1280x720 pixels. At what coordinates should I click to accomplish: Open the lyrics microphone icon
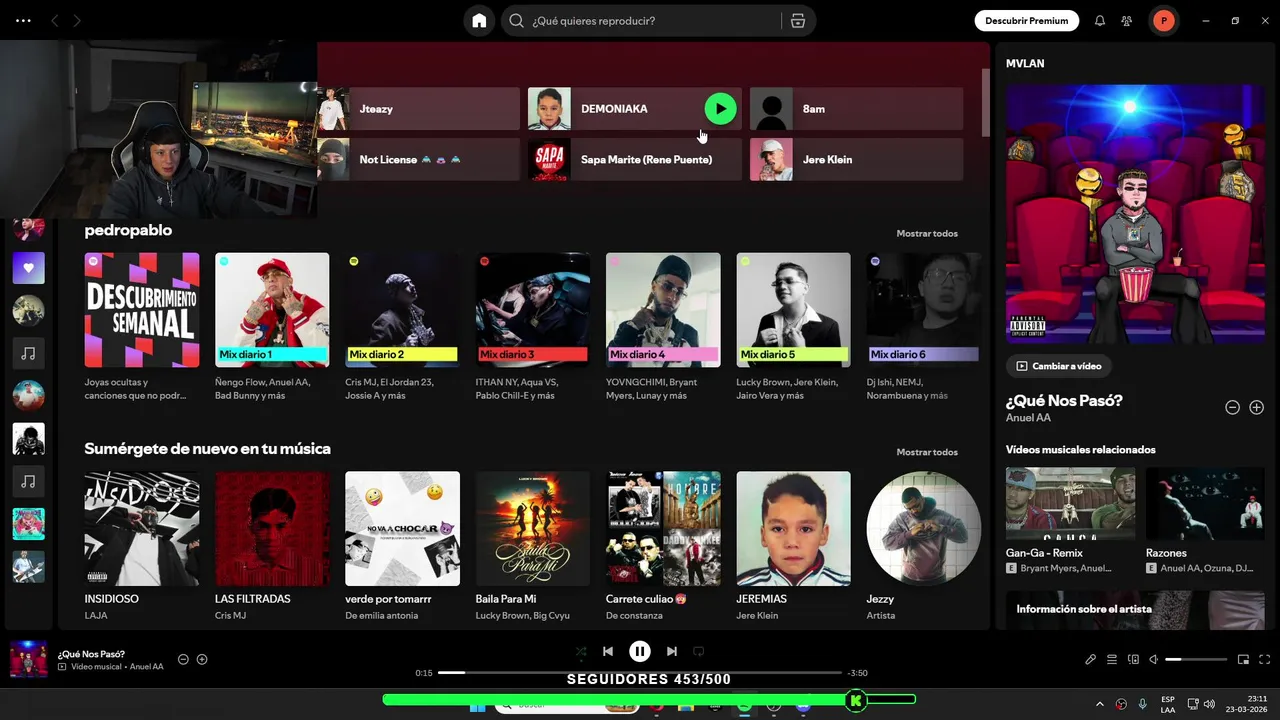[x=1091, y=660]
